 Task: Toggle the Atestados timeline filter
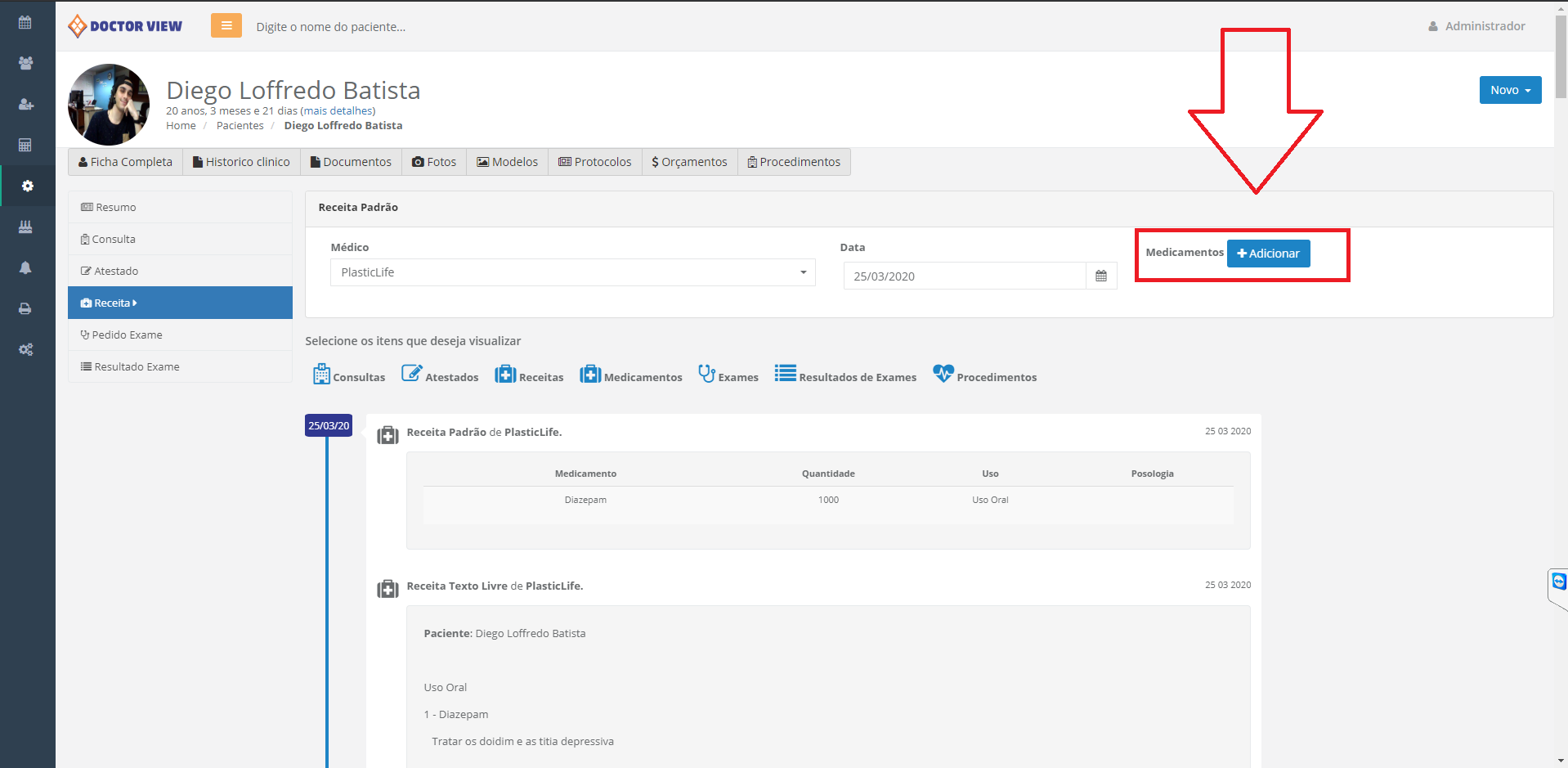440,375
